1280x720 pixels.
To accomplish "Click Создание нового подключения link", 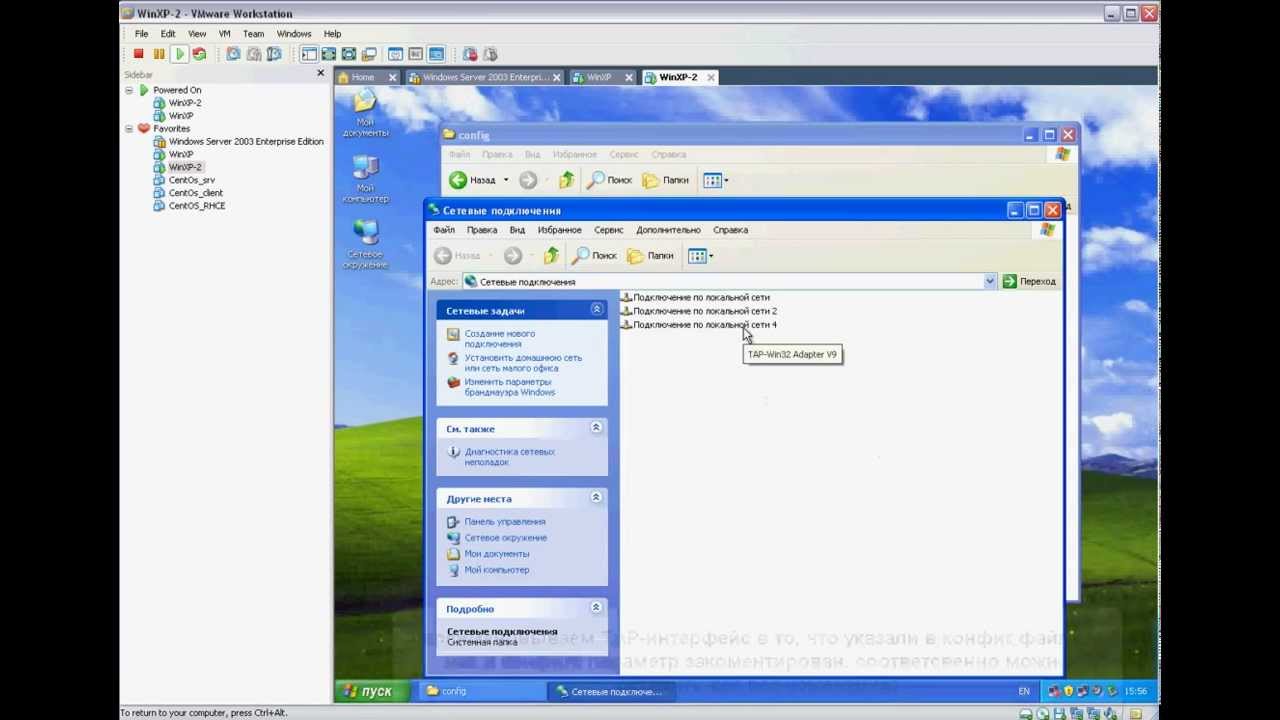I will click(x=499, y=339).
